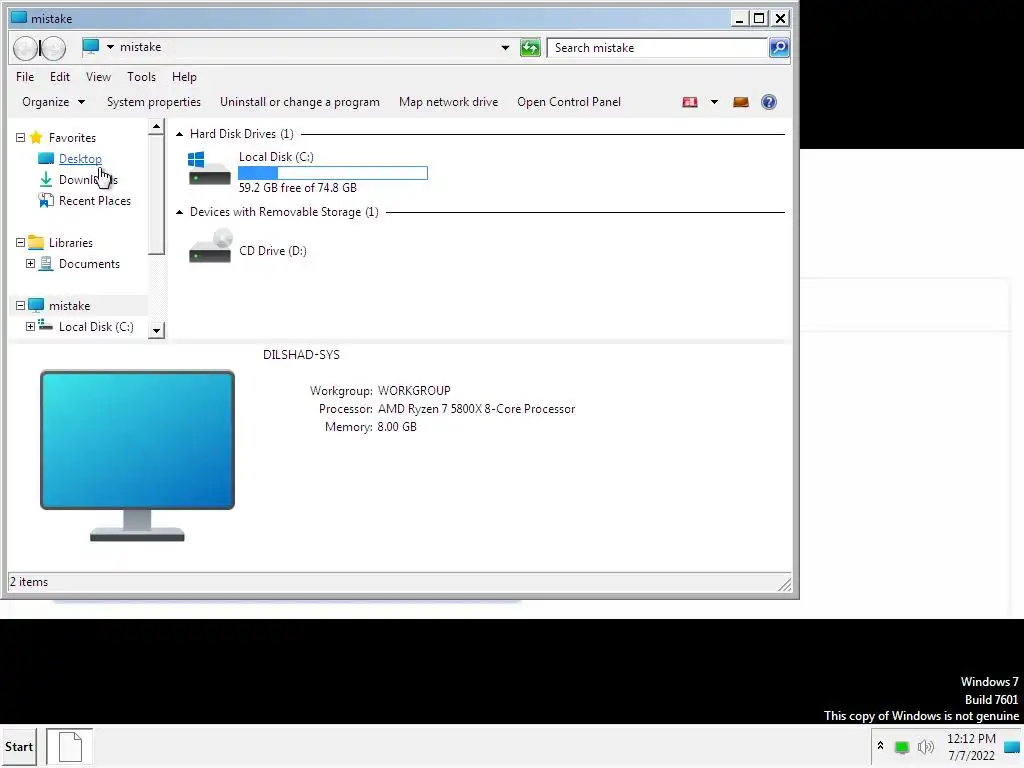Open the views options dropdown arrow

point(714,102)
